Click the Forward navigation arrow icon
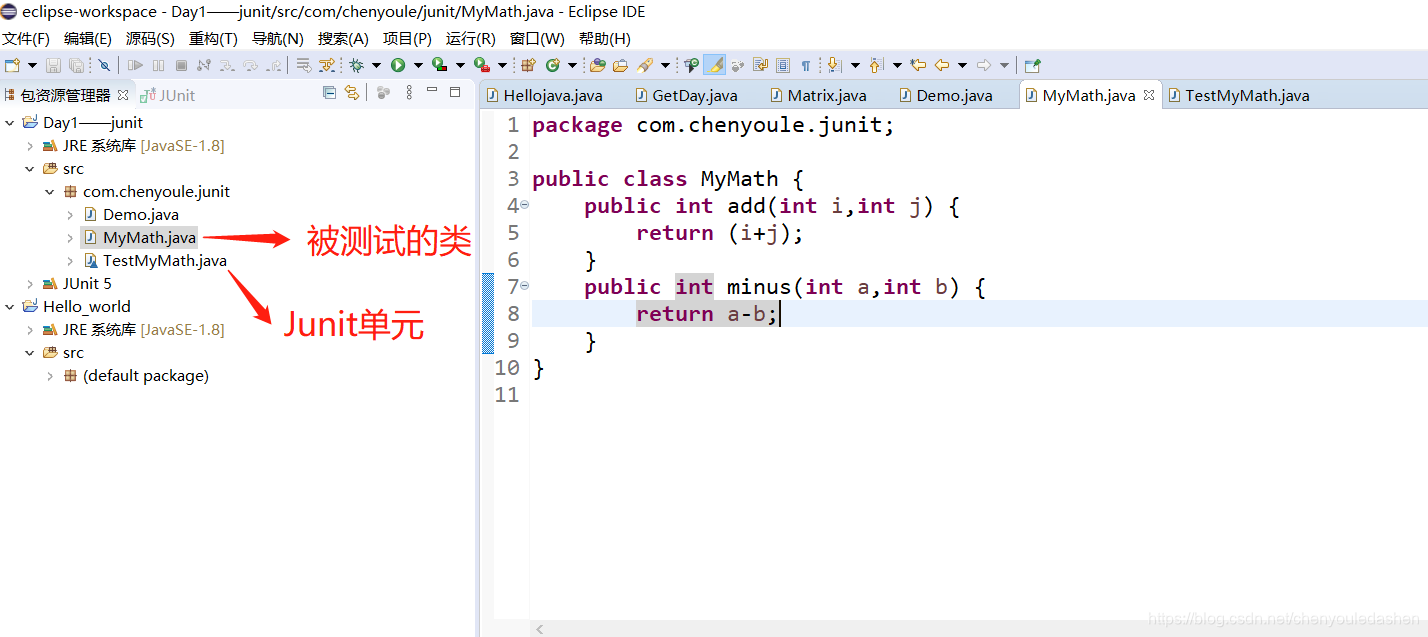This screenshot has width=1428, height=637. [x=984, y=65]
